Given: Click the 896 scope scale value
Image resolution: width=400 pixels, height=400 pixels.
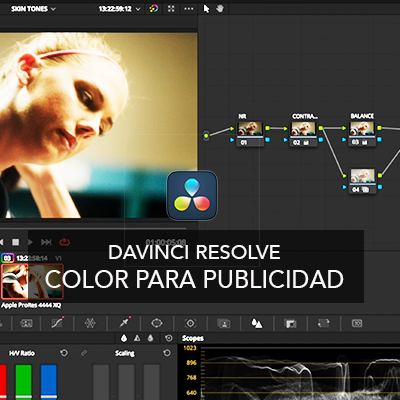Looking at the screenshot, I should coord(191,363).
